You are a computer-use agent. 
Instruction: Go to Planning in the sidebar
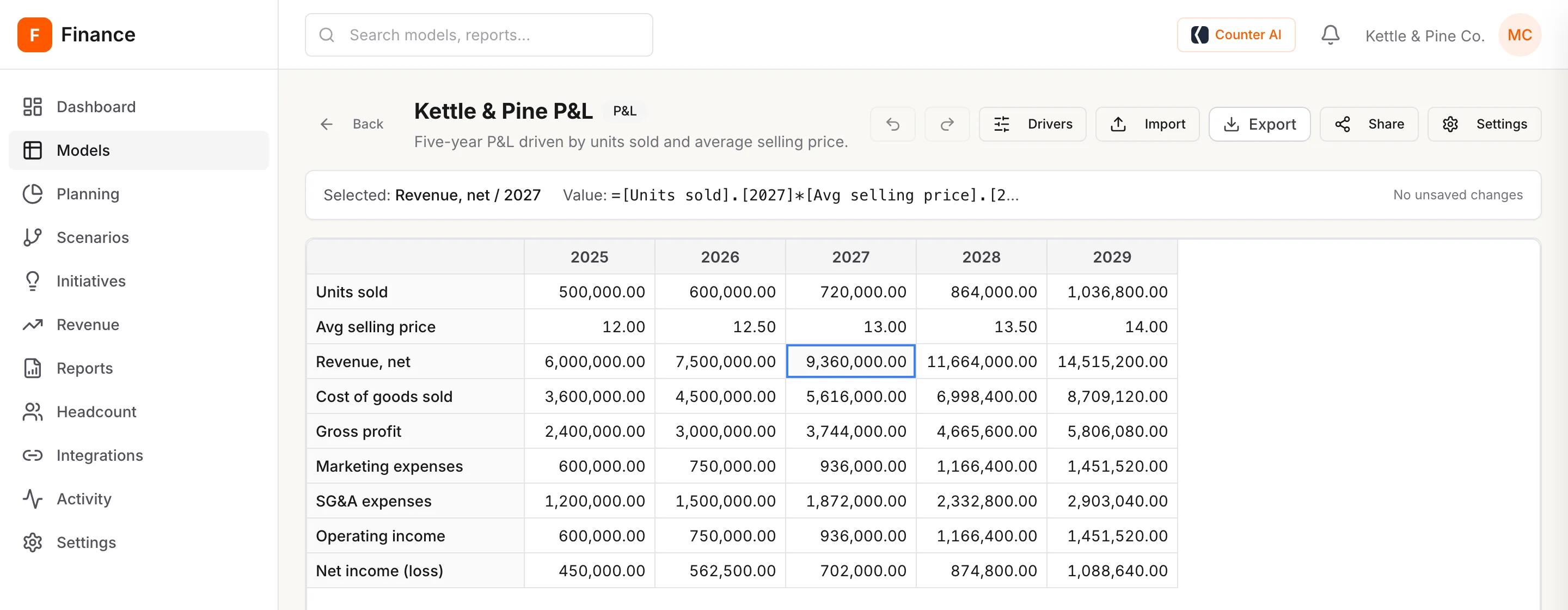(x=139, y=193)
